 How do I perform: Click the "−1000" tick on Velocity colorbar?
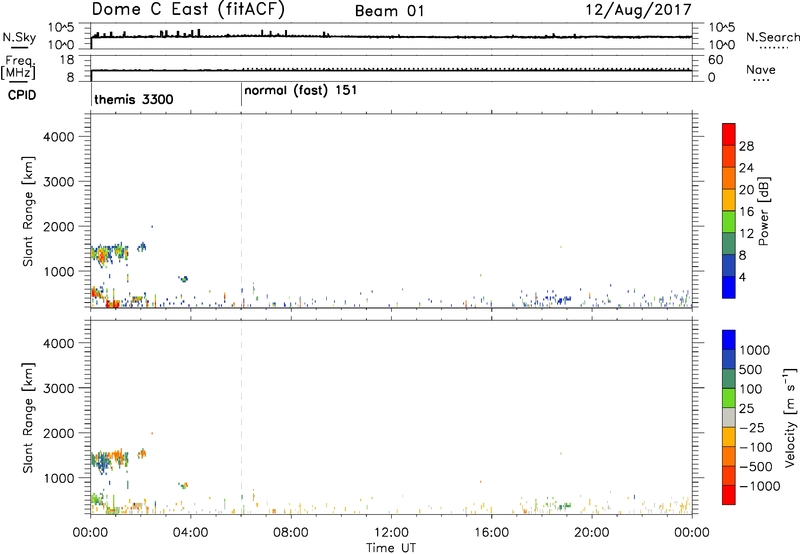coord(760,486)
